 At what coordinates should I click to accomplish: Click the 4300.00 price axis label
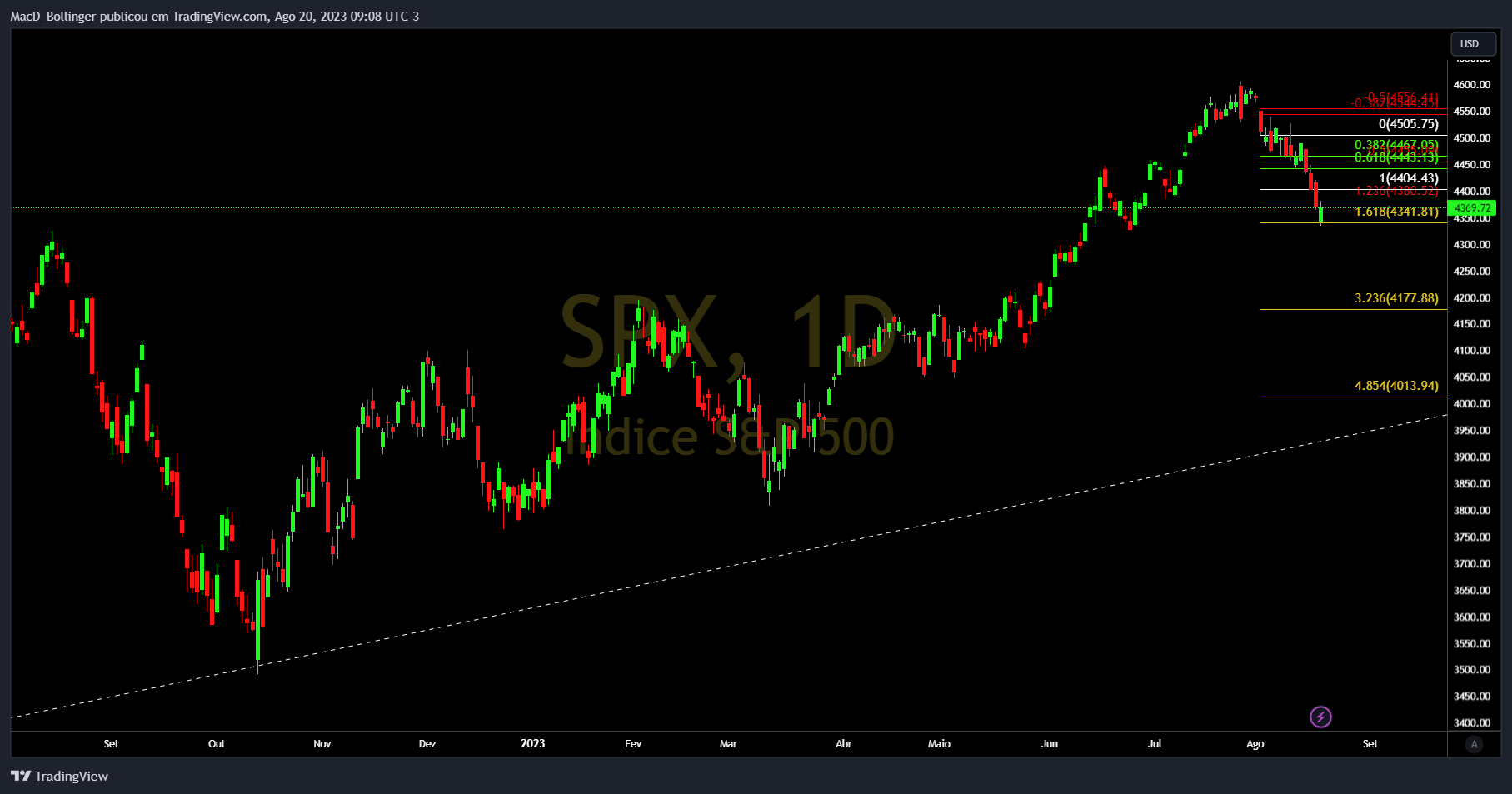point(1472,245)
